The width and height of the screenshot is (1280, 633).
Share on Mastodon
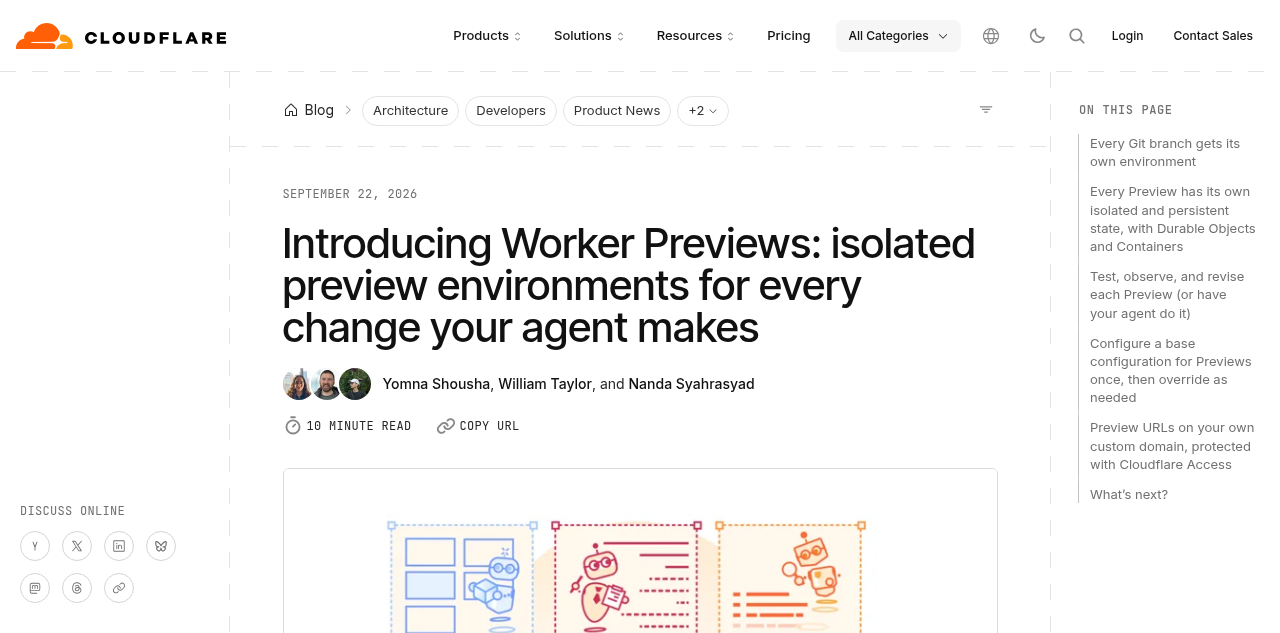point(35,588)
